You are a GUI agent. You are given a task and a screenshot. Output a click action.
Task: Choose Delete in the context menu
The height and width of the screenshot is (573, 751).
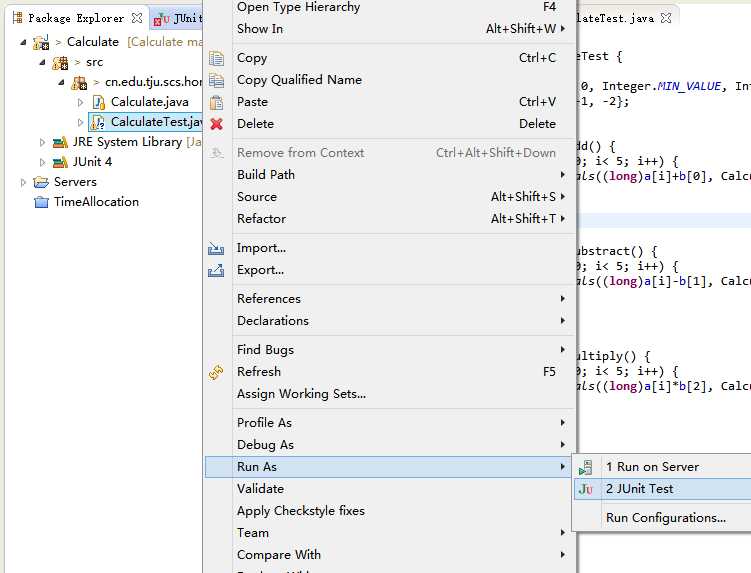coord(390,124)
